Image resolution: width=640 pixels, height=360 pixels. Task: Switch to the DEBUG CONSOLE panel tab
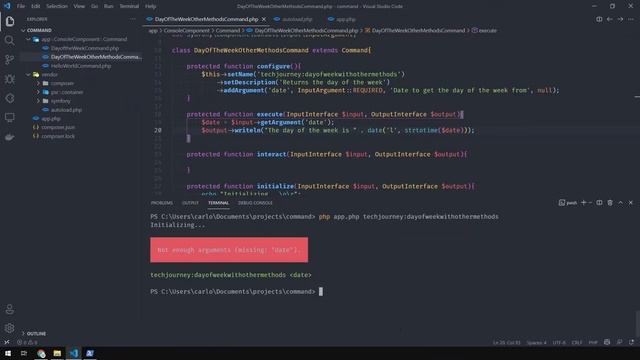point(255,203)
